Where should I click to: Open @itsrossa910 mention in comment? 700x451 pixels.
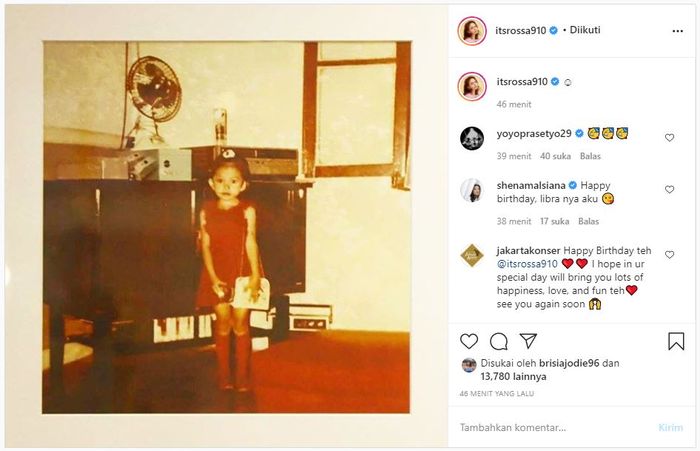click(x=527, y=264)
